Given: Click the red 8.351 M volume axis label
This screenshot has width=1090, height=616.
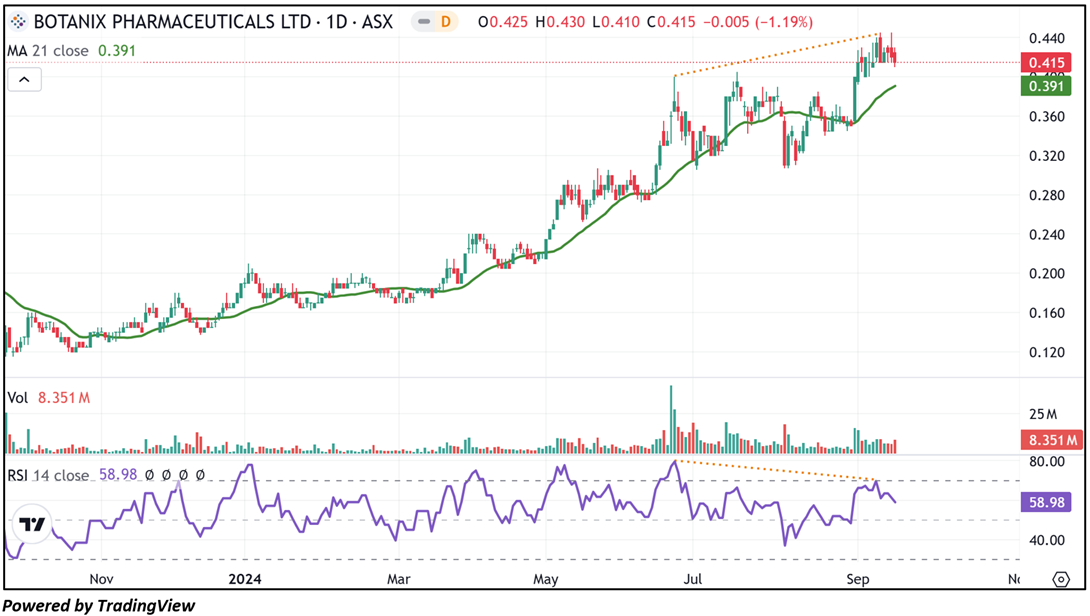Looking at the screenshot, I should tap(1052, 439).
